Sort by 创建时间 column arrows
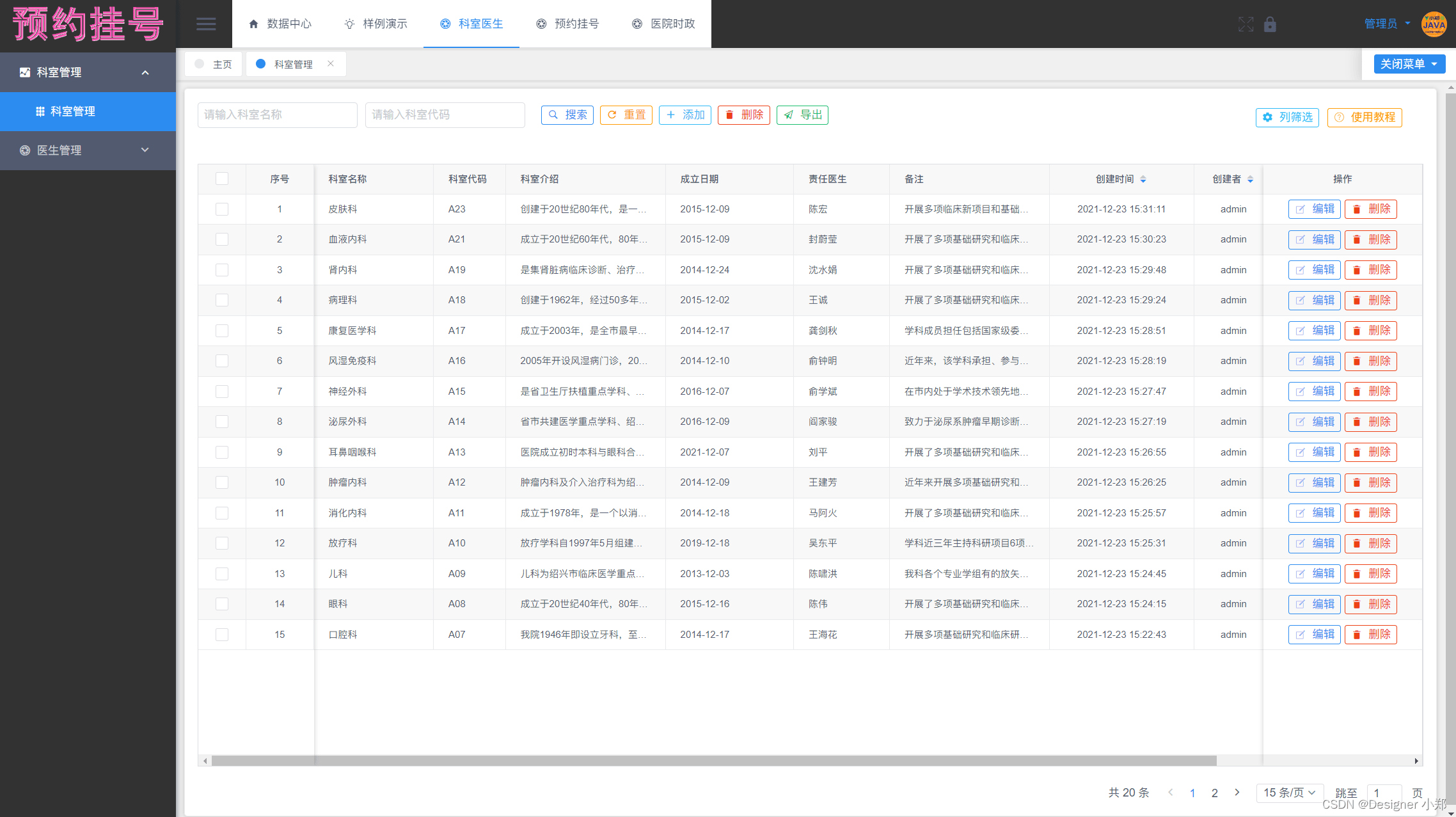 (x=1143, y=179)
